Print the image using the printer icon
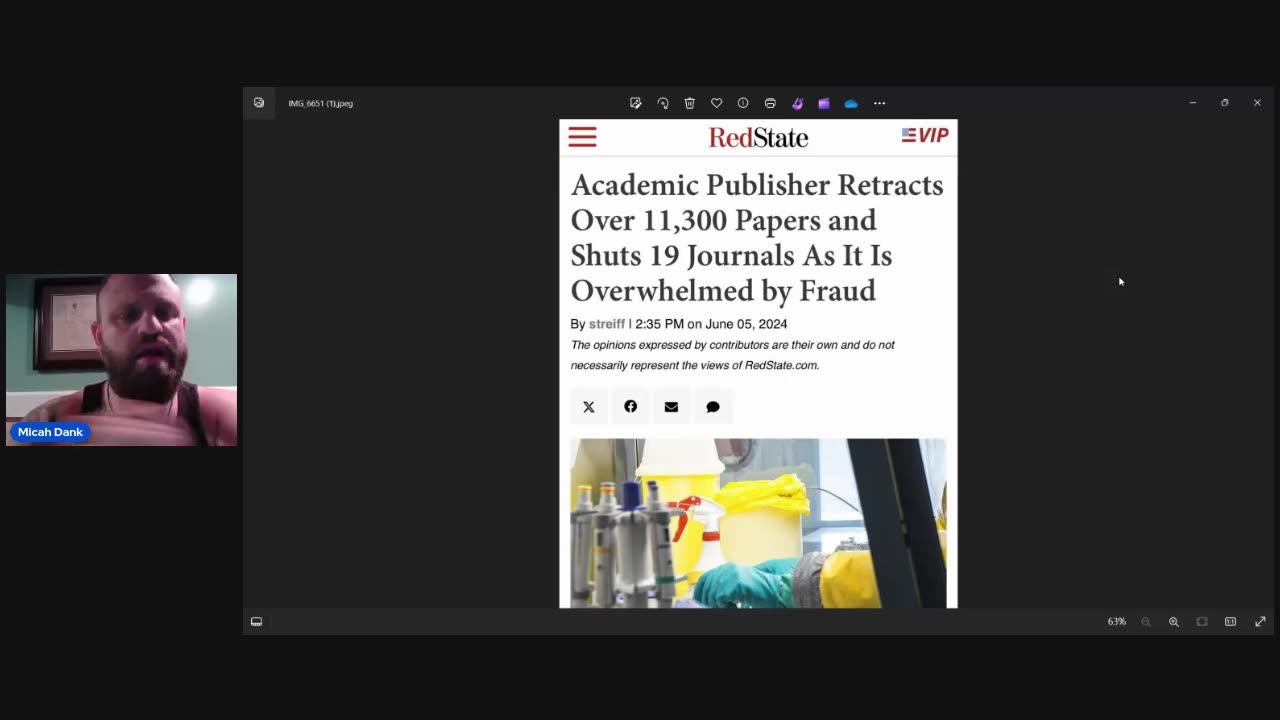The height and width of the screenshot is (720, 1280). [x=770, y=103]
